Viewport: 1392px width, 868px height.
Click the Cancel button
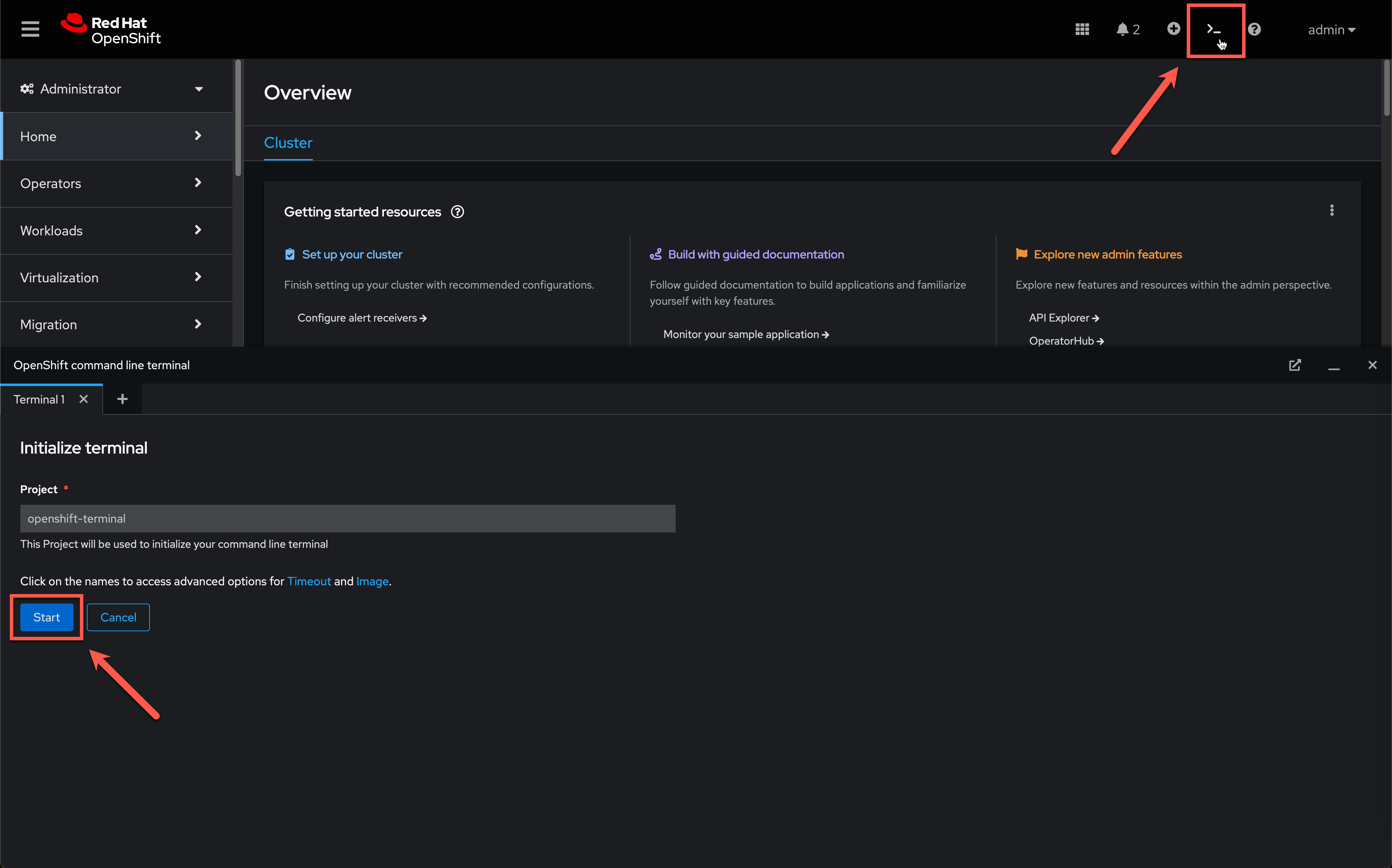(118, 617)
